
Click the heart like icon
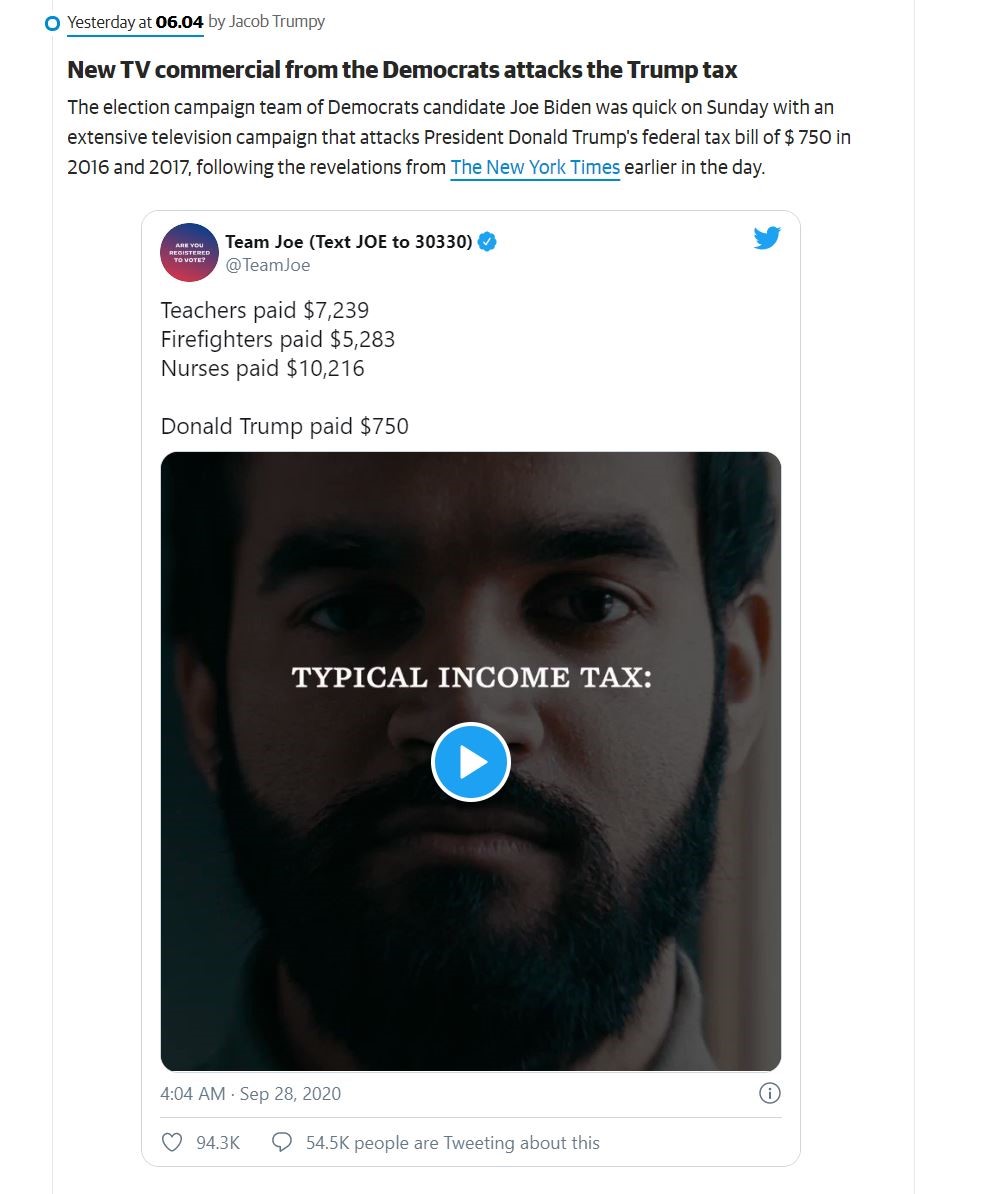[172, 1142]
